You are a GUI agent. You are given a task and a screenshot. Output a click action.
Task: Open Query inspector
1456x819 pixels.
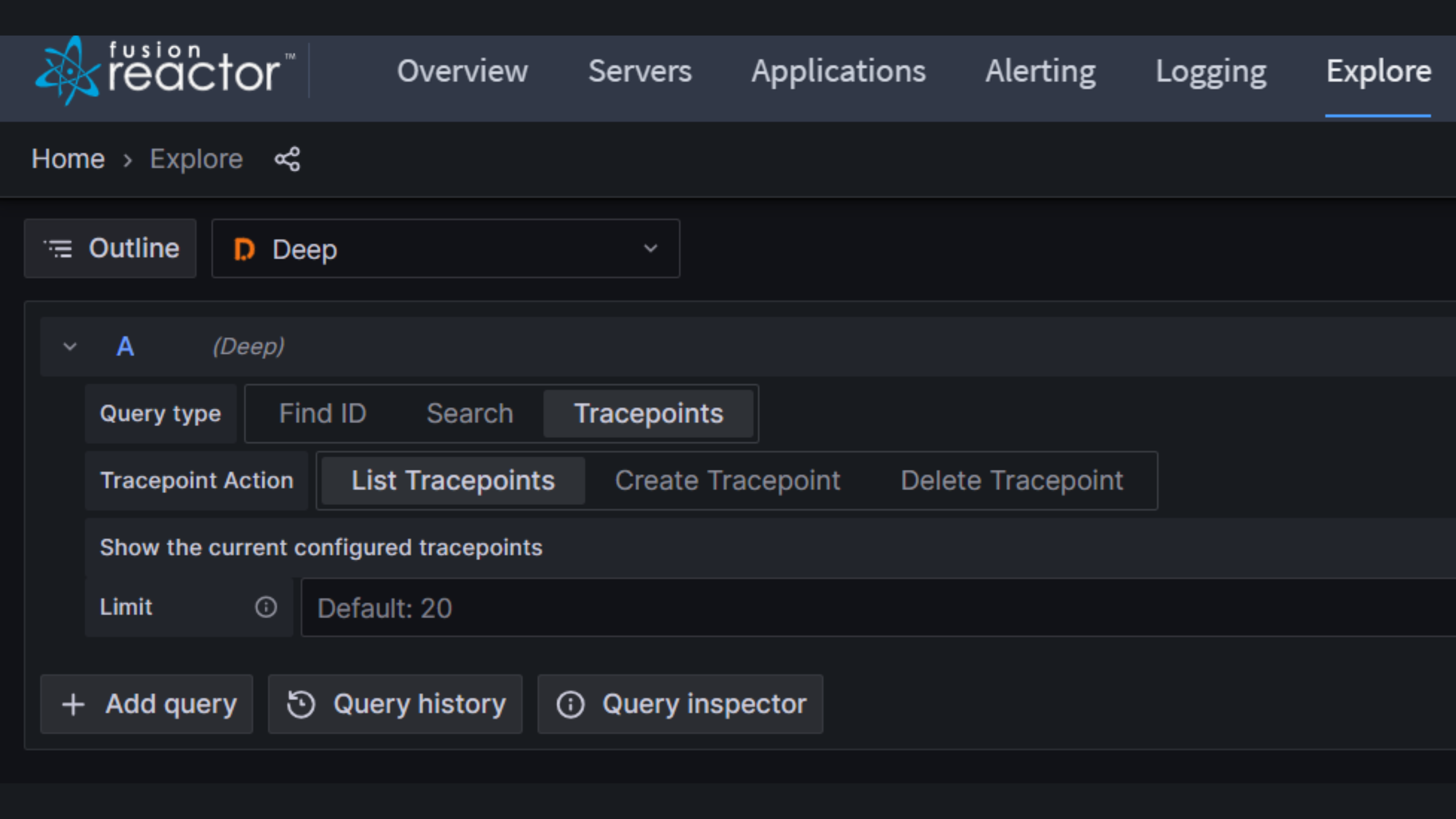pos(680,704)
